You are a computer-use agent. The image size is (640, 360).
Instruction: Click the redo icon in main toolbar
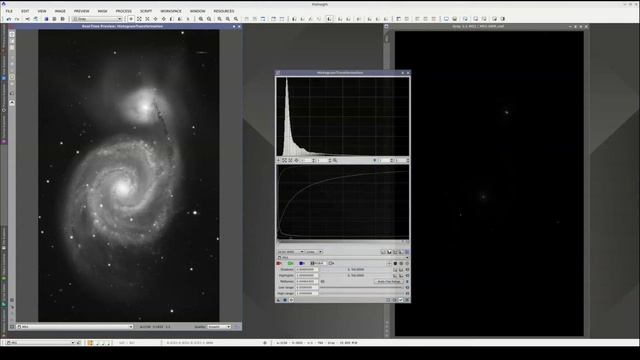pos(17,19)
